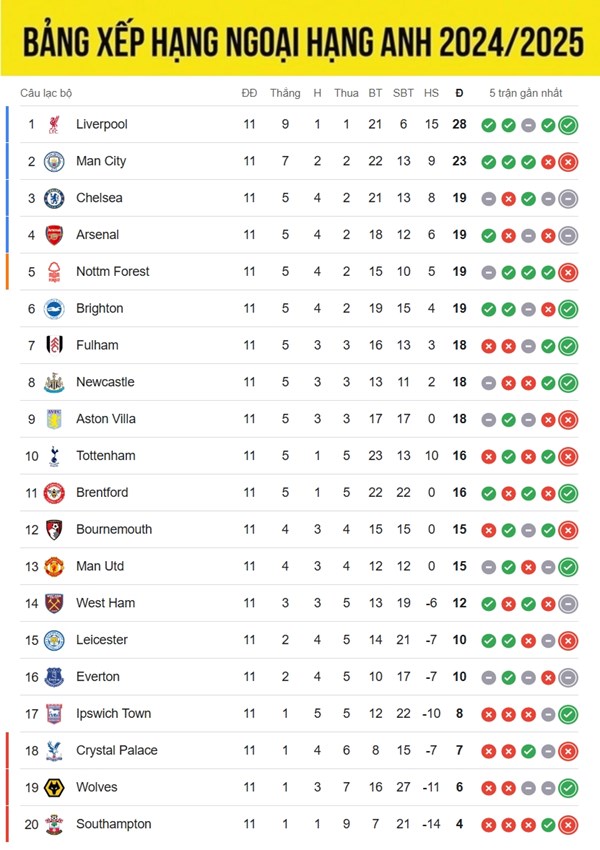Click the Man Utd crest
This screenshot has height=850, width=600.
coord(54,566)
